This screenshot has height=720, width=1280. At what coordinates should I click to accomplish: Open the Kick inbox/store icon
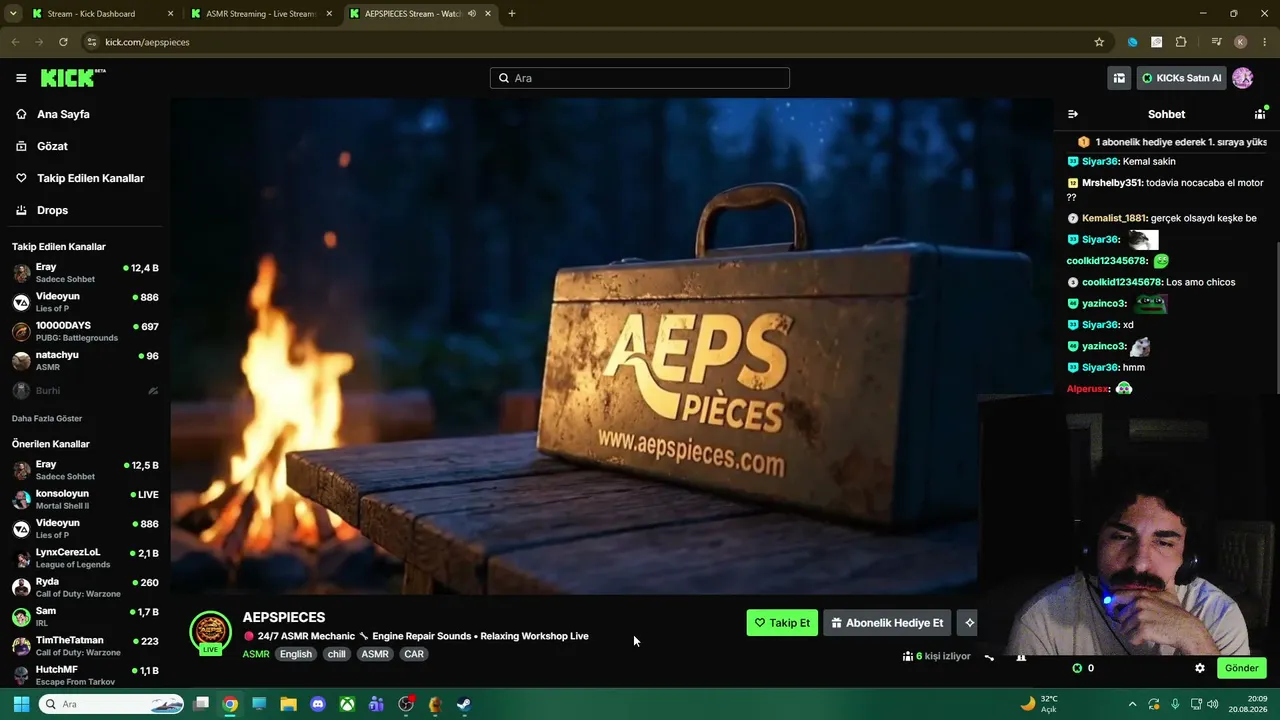1119,78
